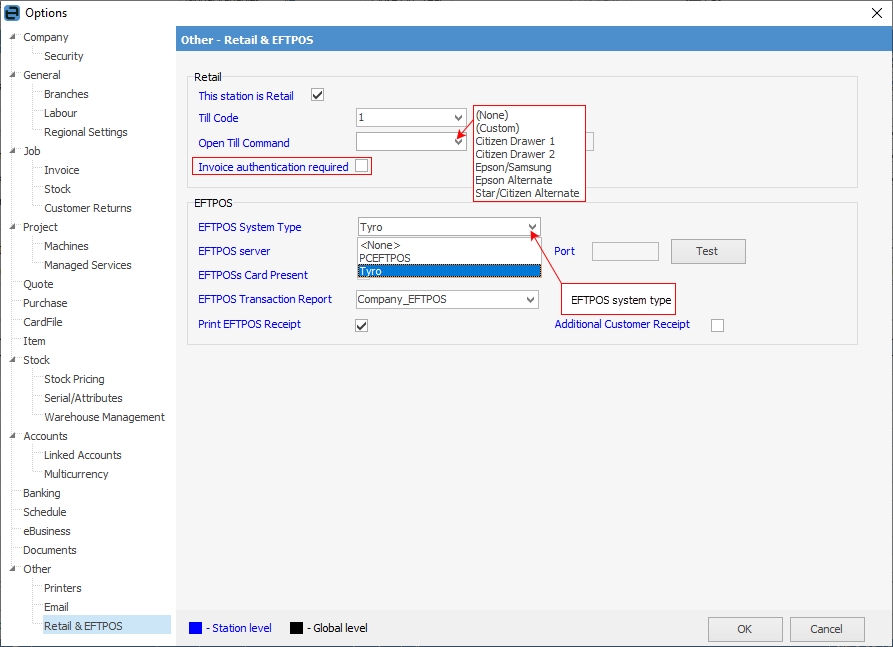The width and height of the screenshot is (893, 647).
Task: Enable Additional Customer Receipt checkbox
Action: pos(717,325)
